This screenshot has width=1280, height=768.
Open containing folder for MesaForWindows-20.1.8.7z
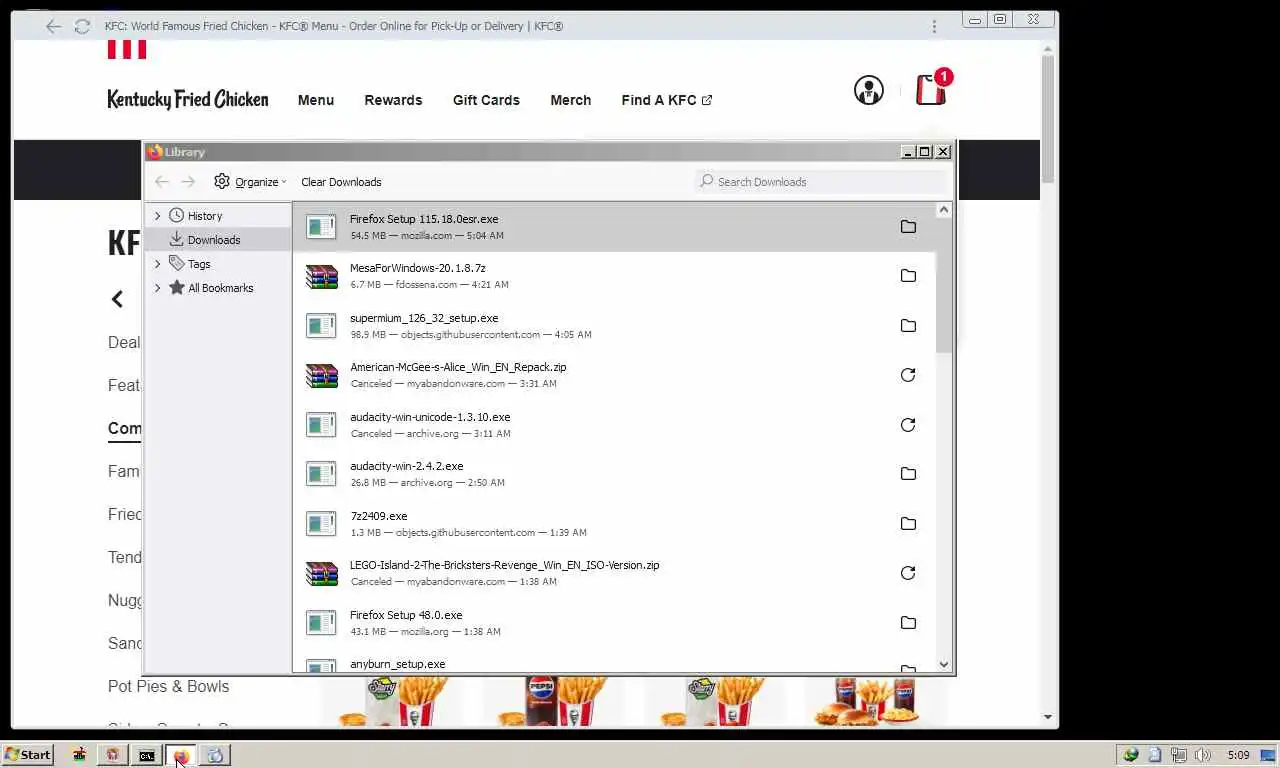(x=908, y=276)
